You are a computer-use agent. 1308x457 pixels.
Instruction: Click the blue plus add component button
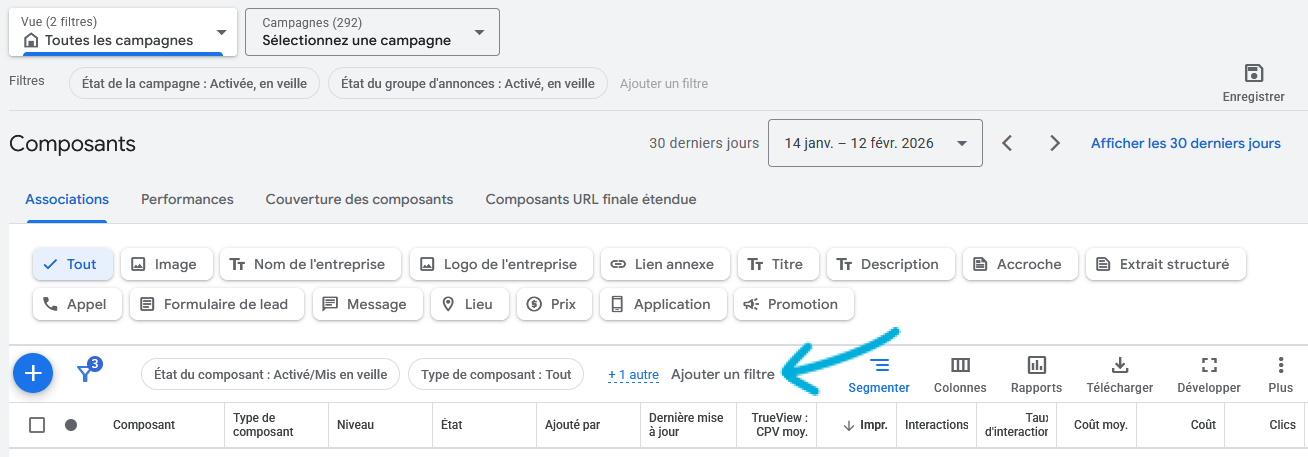[33, 373]
